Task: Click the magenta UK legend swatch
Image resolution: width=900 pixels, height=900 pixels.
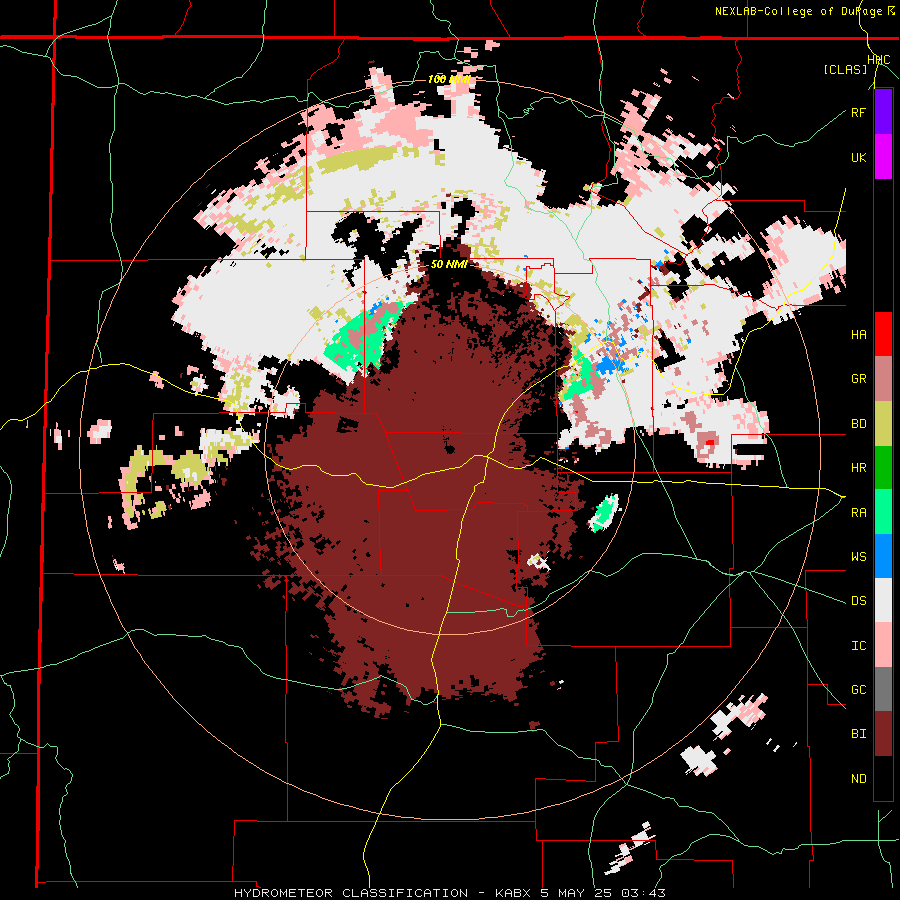Action: point(883,157)
